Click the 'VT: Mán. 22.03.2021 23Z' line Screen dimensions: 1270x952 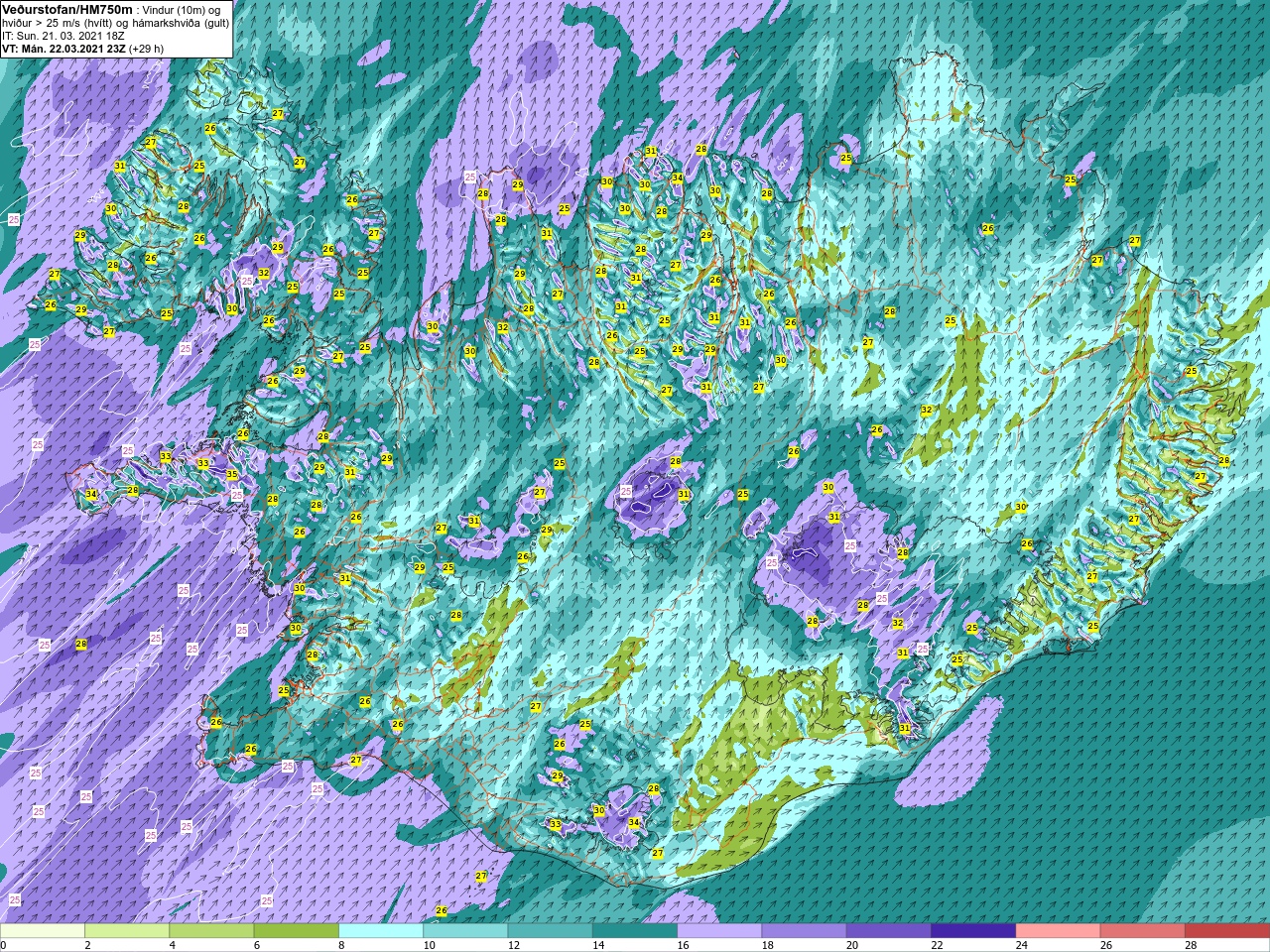pos(63,48)
